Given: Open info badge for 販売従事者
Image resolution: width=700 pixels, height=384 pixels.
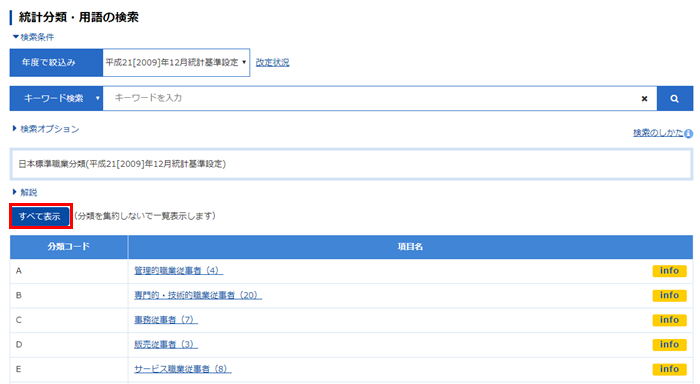Looking at the screenshot, I should pos(669,345).
